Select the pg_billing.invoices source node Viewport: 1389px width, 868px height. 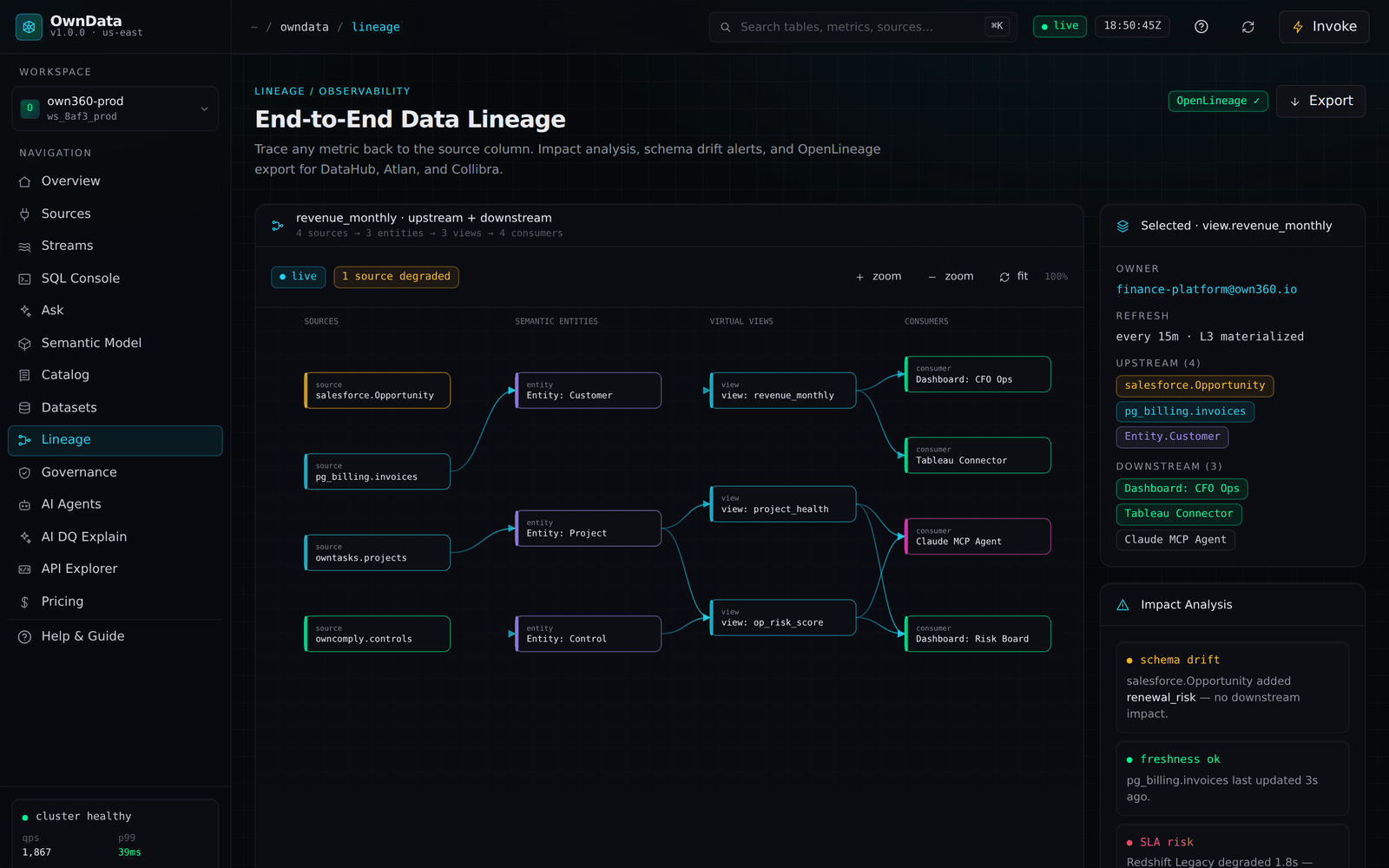tap(377, 471)
